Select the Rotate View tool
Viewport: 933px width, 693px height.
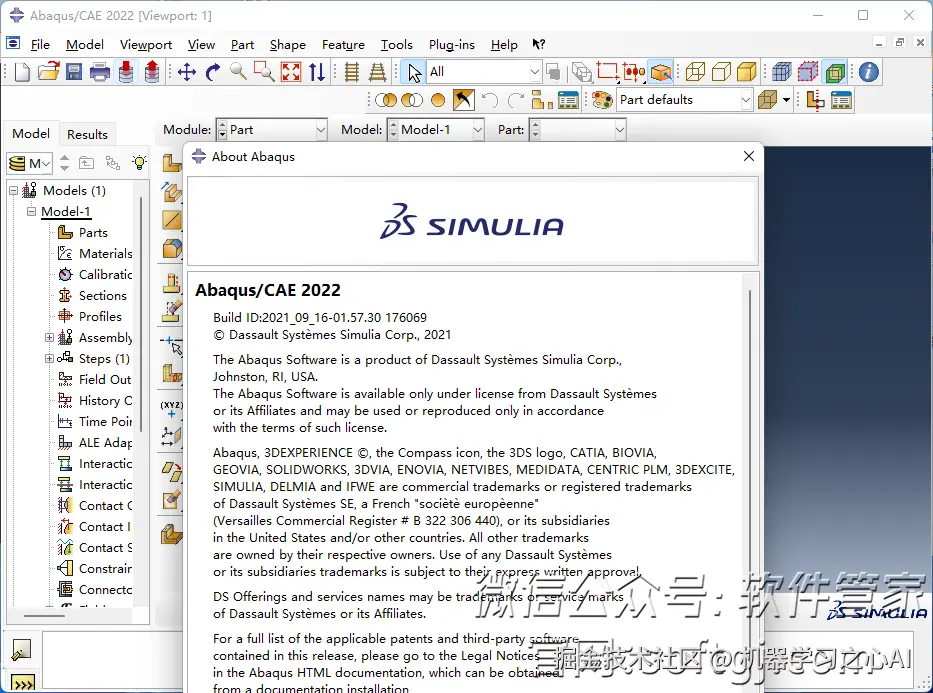pos(212,72)
